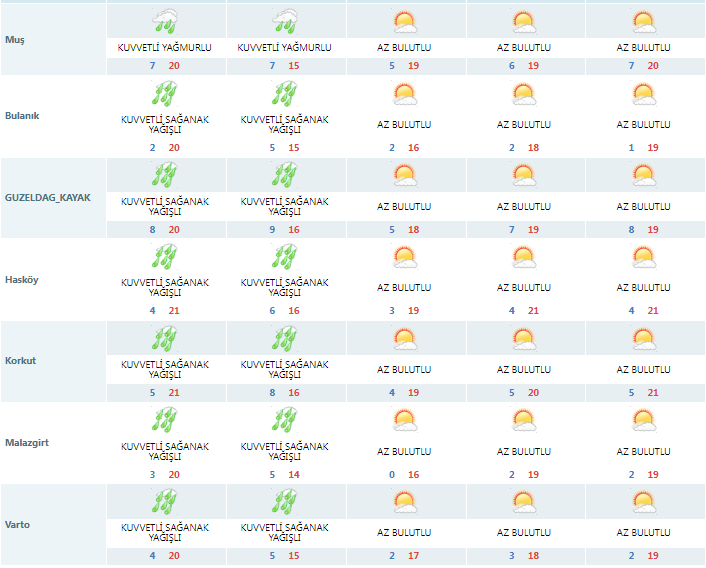Select Hasköy's first column heavy shower icon

coord(165,258)
